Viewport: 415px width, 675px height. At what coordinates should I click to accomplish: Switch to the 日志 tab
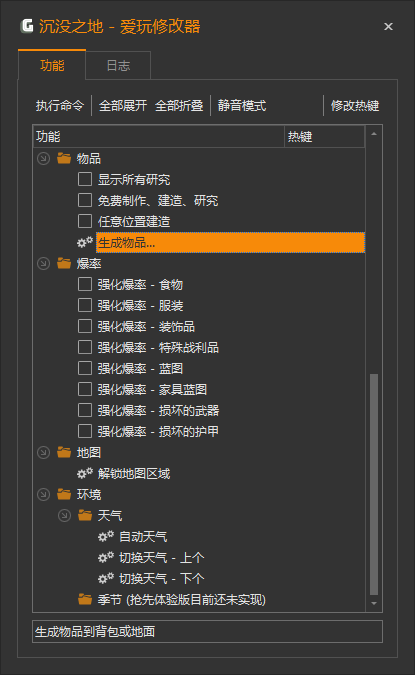coord(118,66)
